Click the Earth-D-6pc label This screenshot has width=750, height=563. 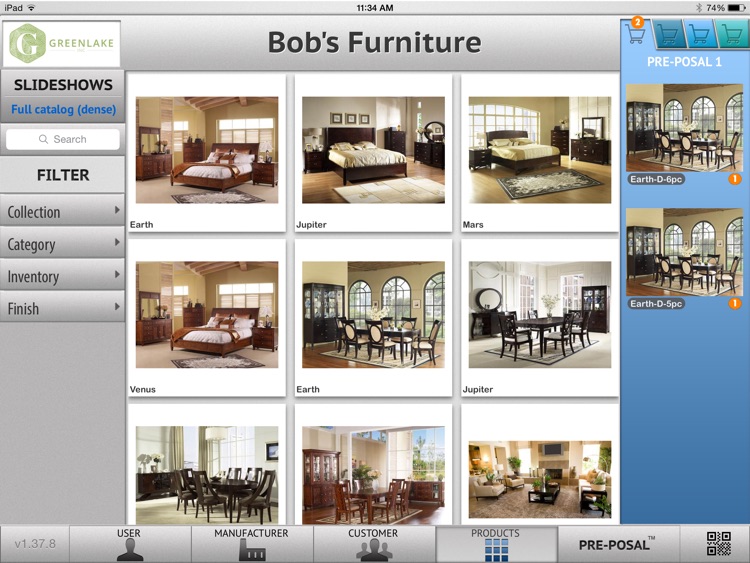(656, 179)
